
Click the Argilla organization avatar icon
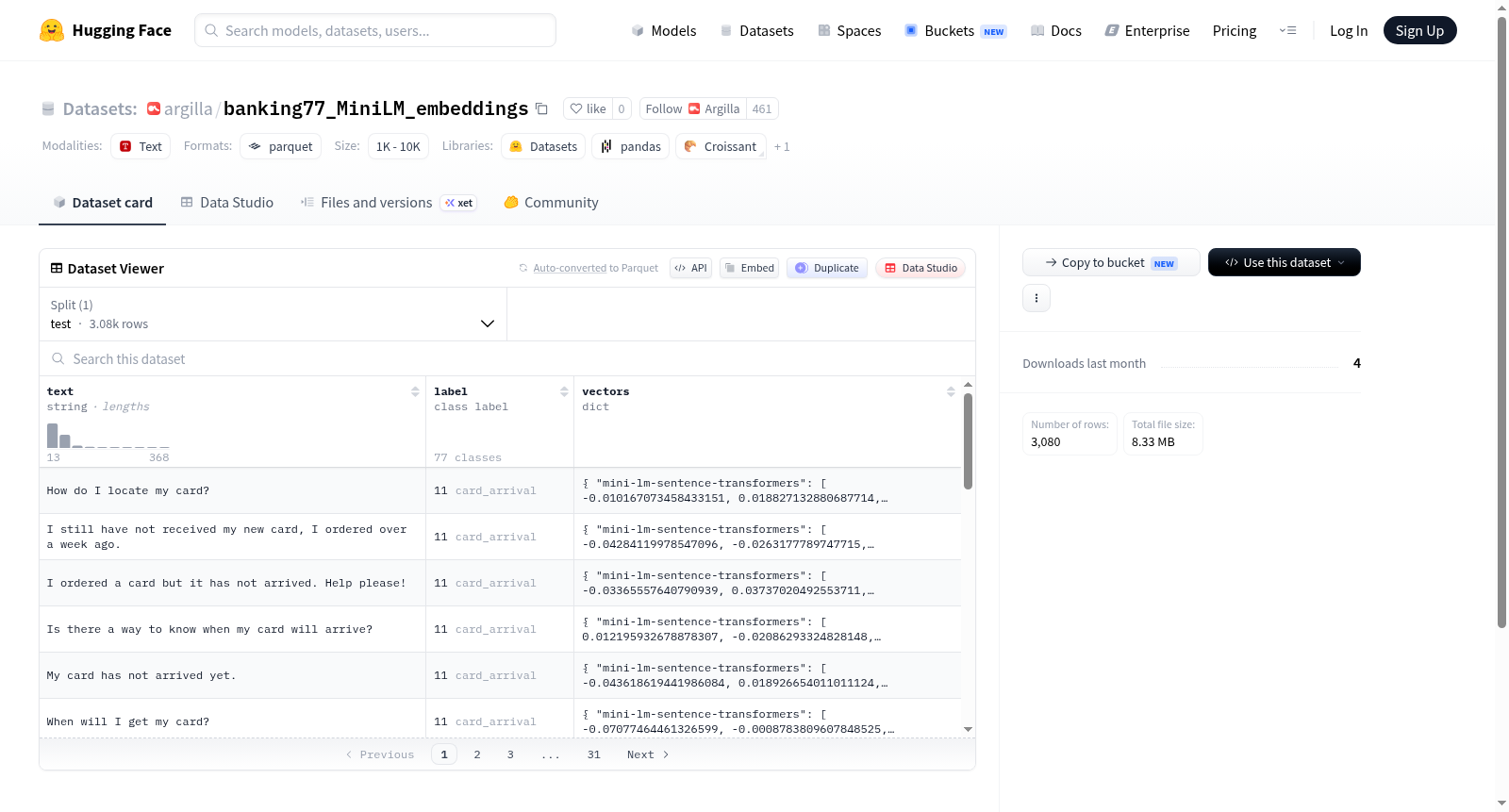(154, 108)
